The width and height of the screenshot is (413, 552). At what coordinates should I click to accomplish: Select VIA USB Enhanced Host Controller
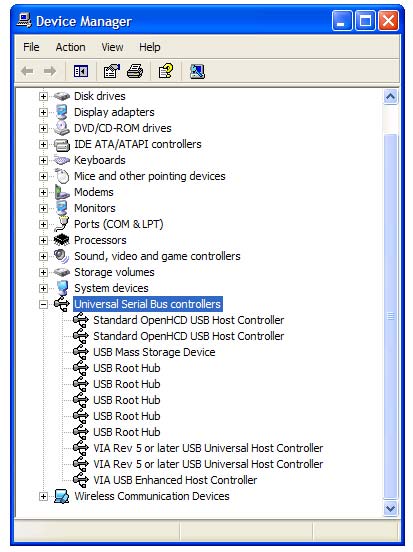coord(175,480)
